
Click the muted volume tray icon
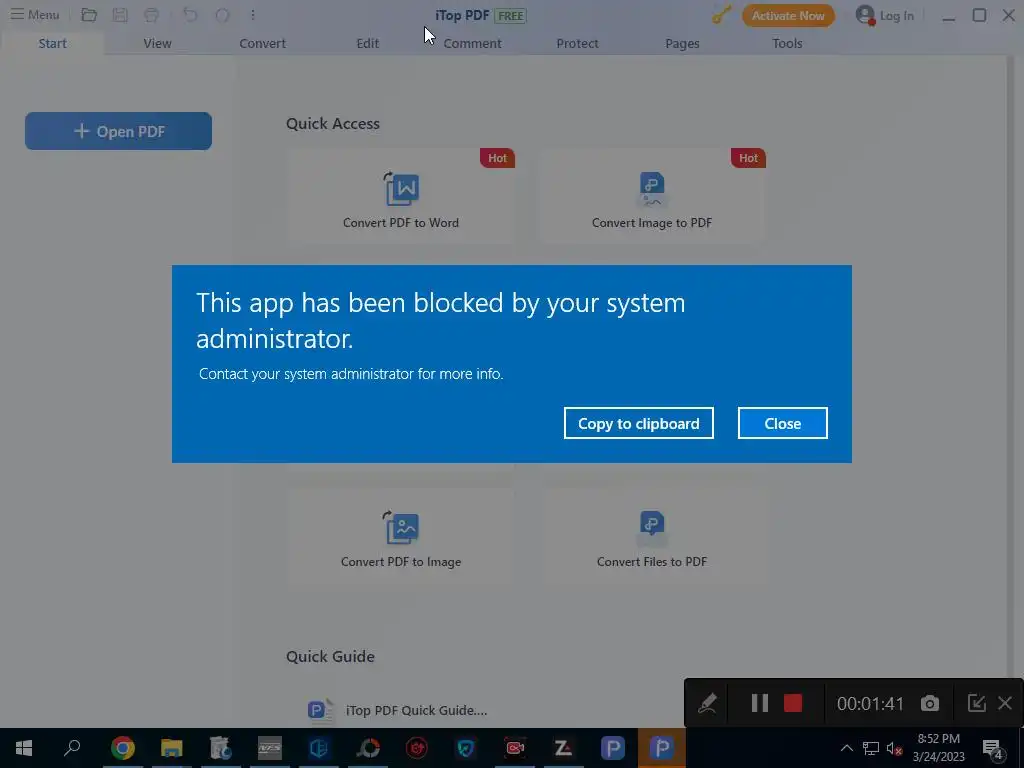coord(895,748)
